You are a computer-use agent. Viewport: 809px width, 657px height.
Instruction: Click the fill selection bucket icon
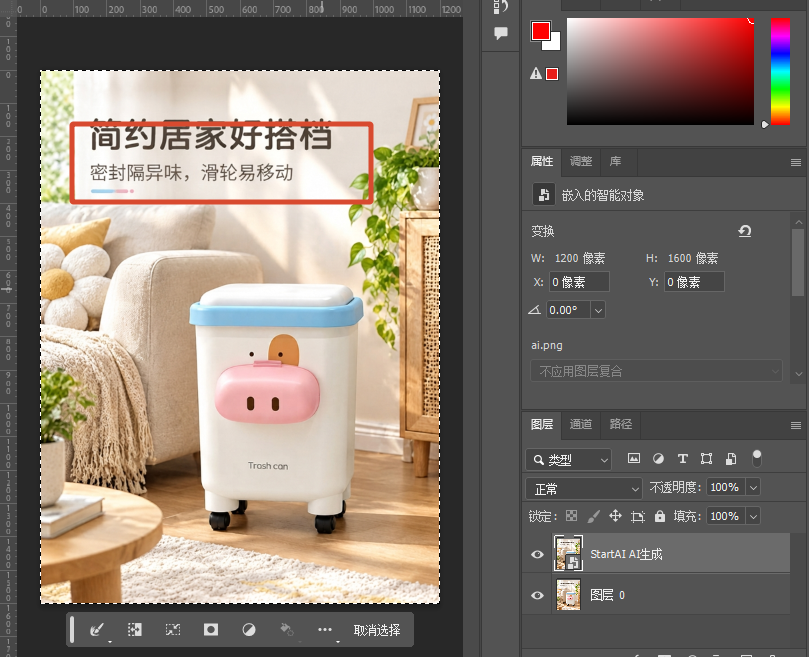[x=286, y=630]
